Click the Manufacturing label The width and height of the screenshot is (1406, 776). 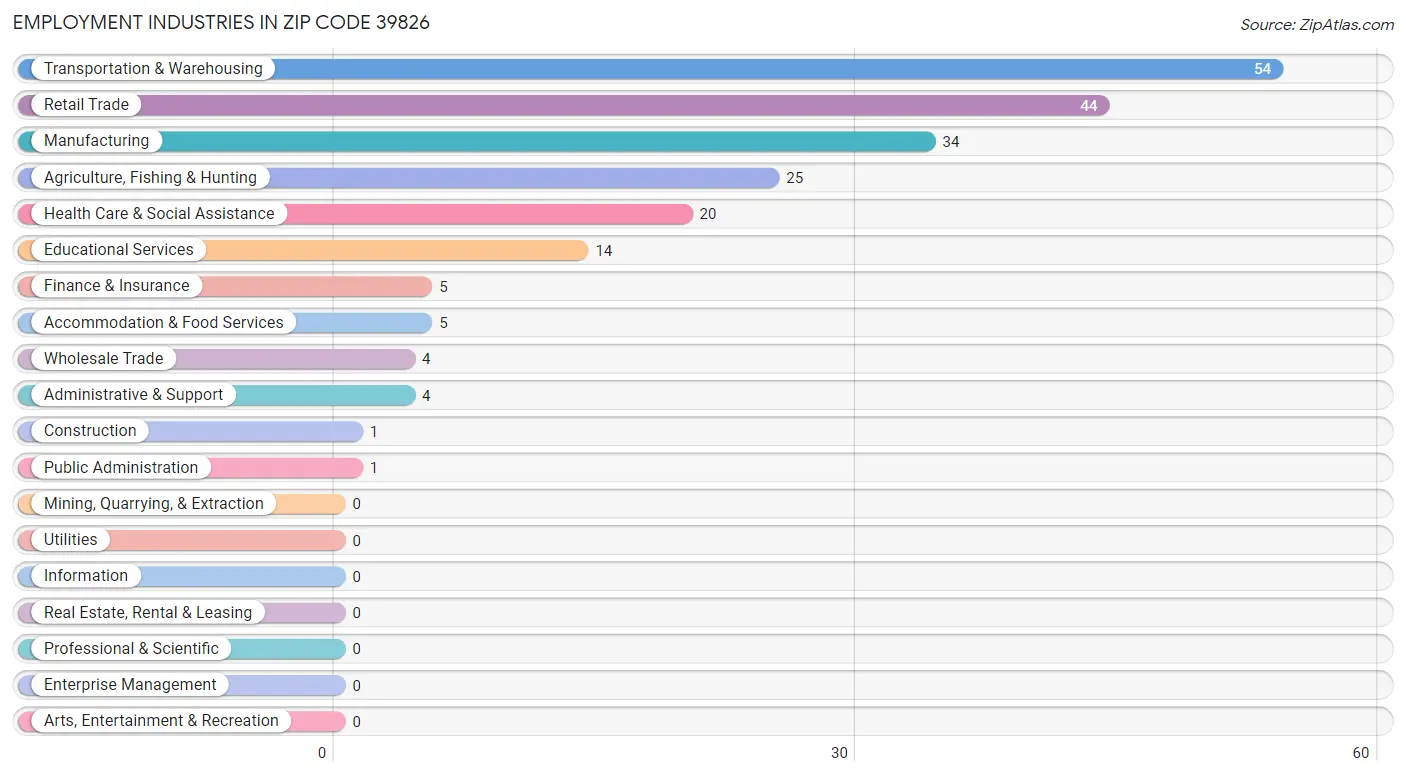96,141
